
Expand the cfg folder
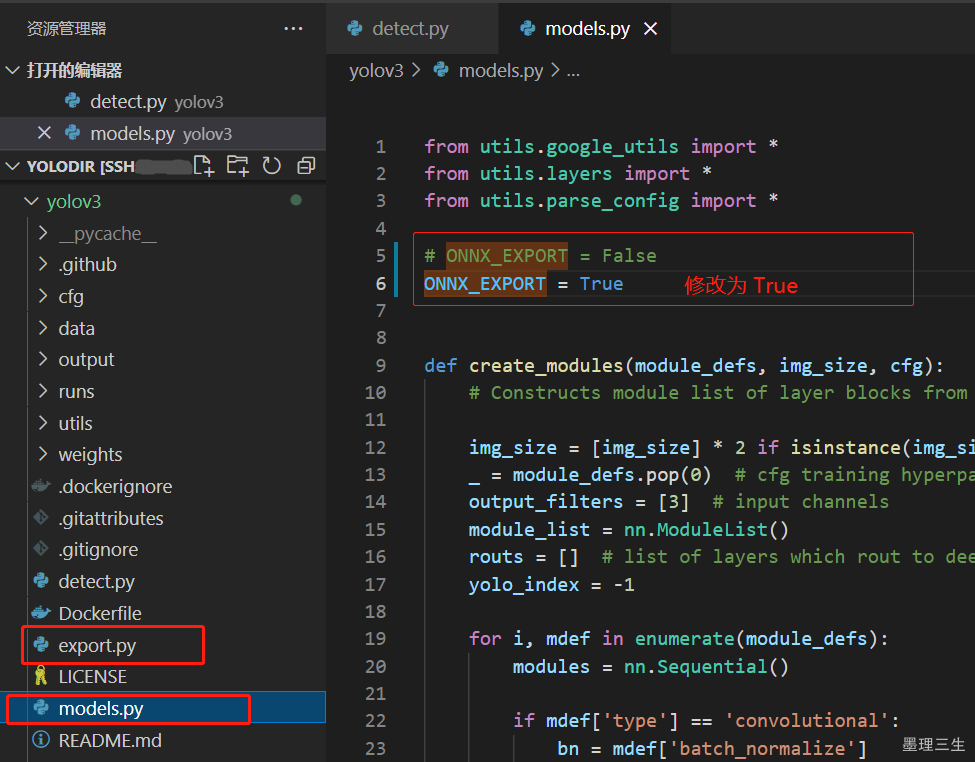pyautogui.click(x=43, y=296)
